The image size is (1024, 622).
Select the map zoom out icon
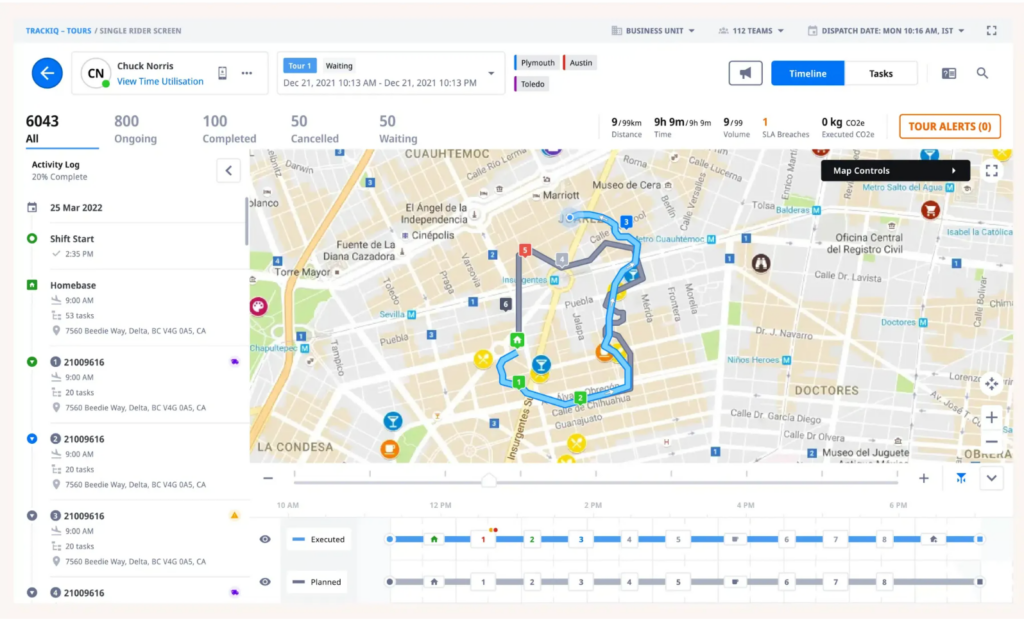(x=991, y=441)
